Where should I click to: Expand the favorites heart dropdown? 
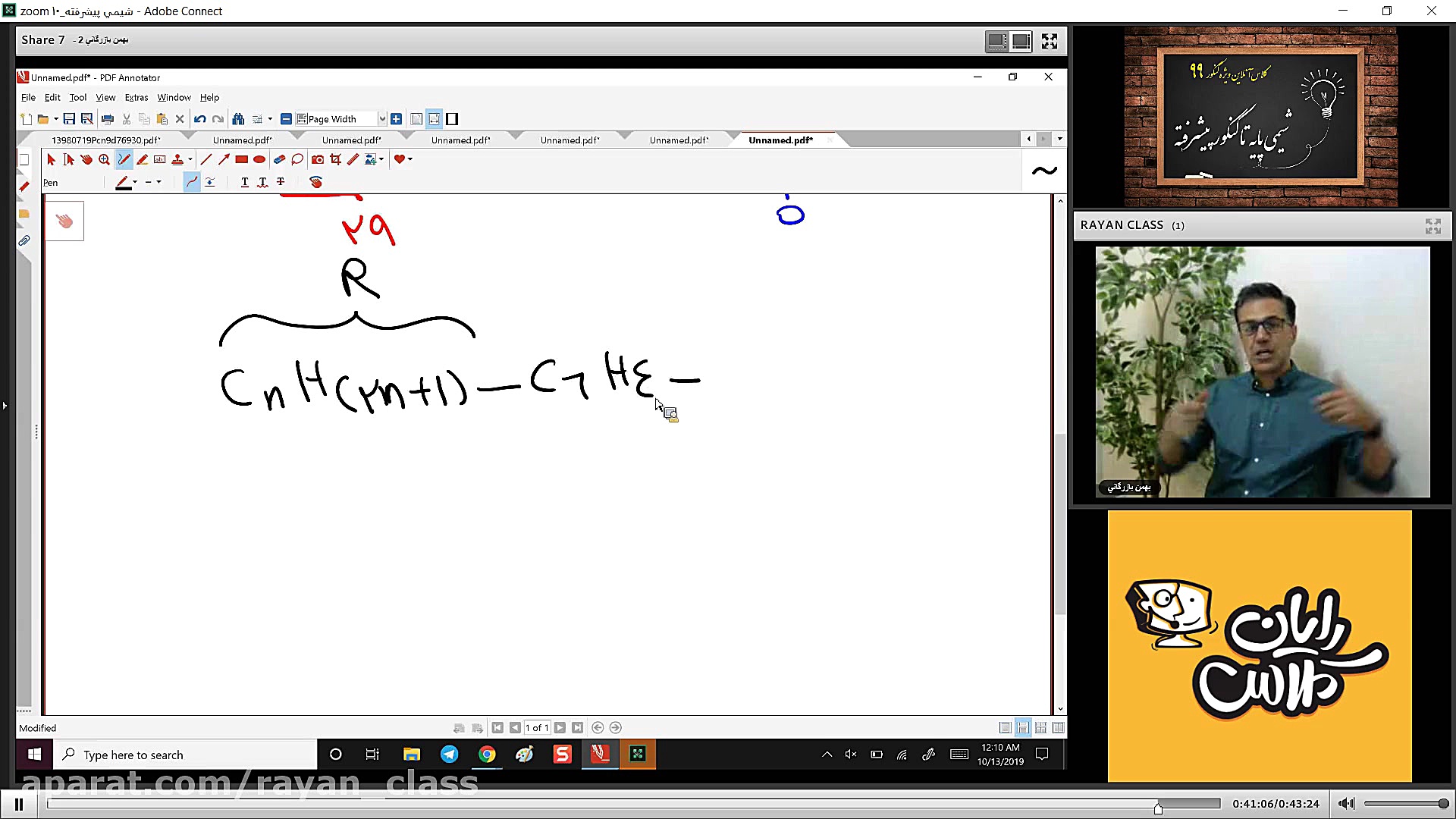tap(410, 159)
